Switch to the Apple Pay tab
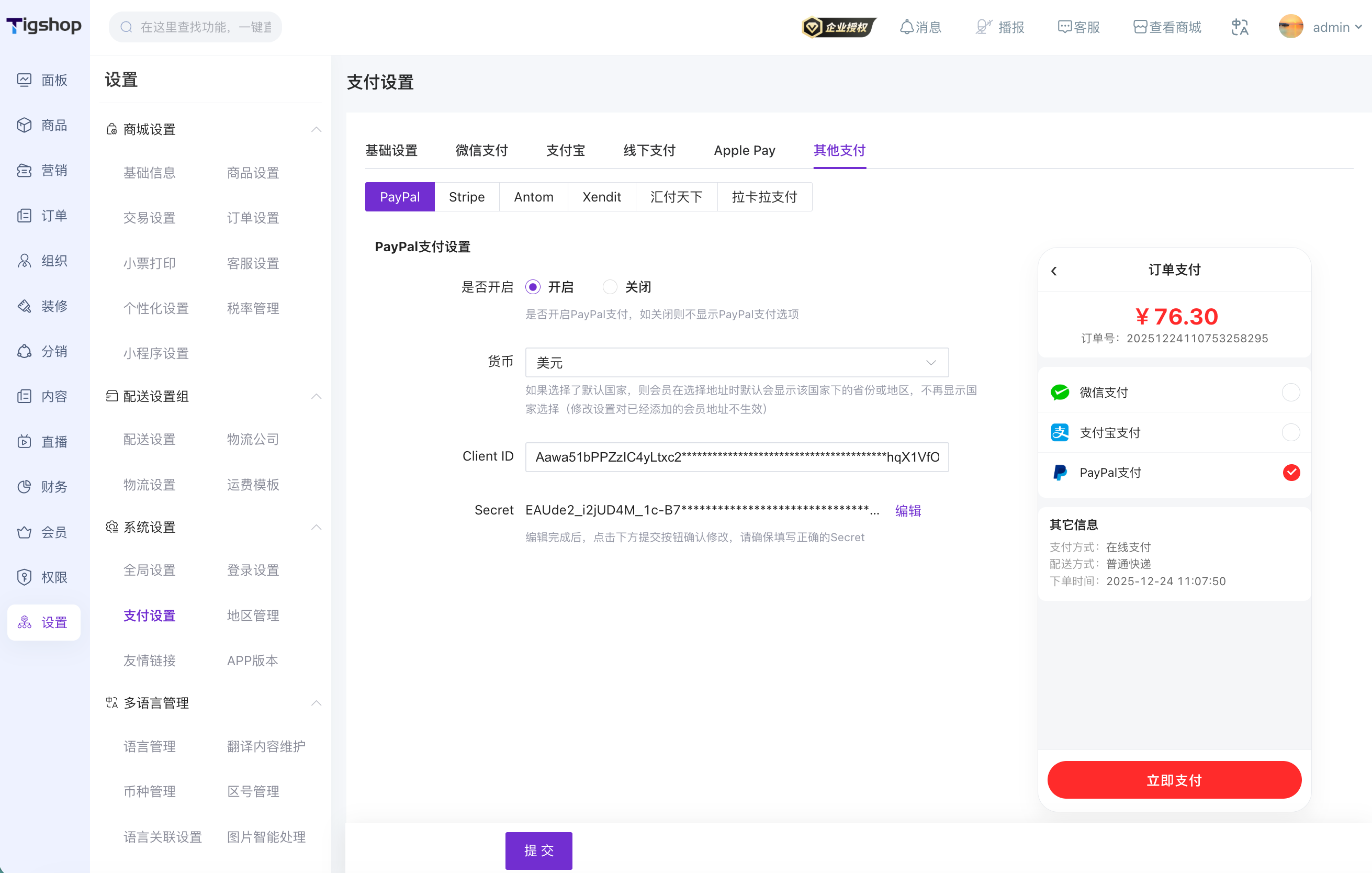The image size is (1372, 873). click(x=744, y=150)
